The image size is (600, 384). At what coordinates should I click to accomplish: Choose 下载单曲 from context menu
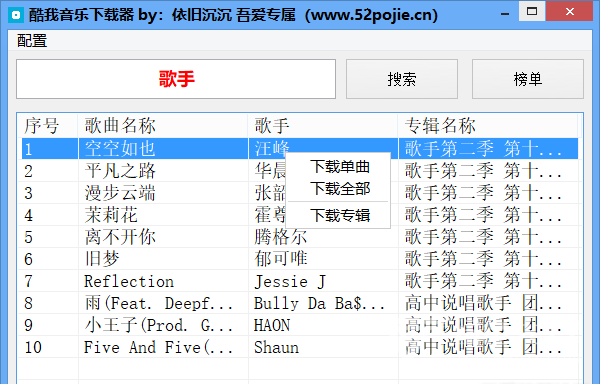tap(340, 166)
